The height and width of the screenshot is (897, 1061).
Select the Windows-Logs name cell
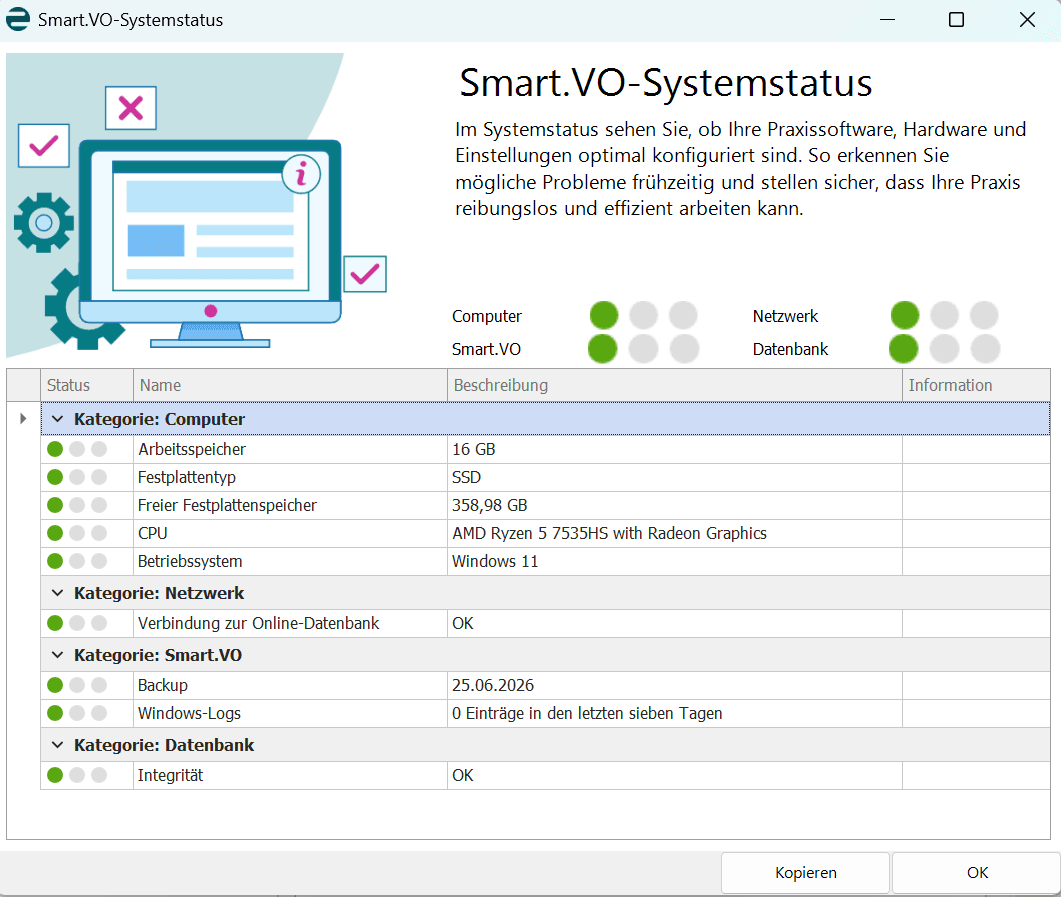290,713
